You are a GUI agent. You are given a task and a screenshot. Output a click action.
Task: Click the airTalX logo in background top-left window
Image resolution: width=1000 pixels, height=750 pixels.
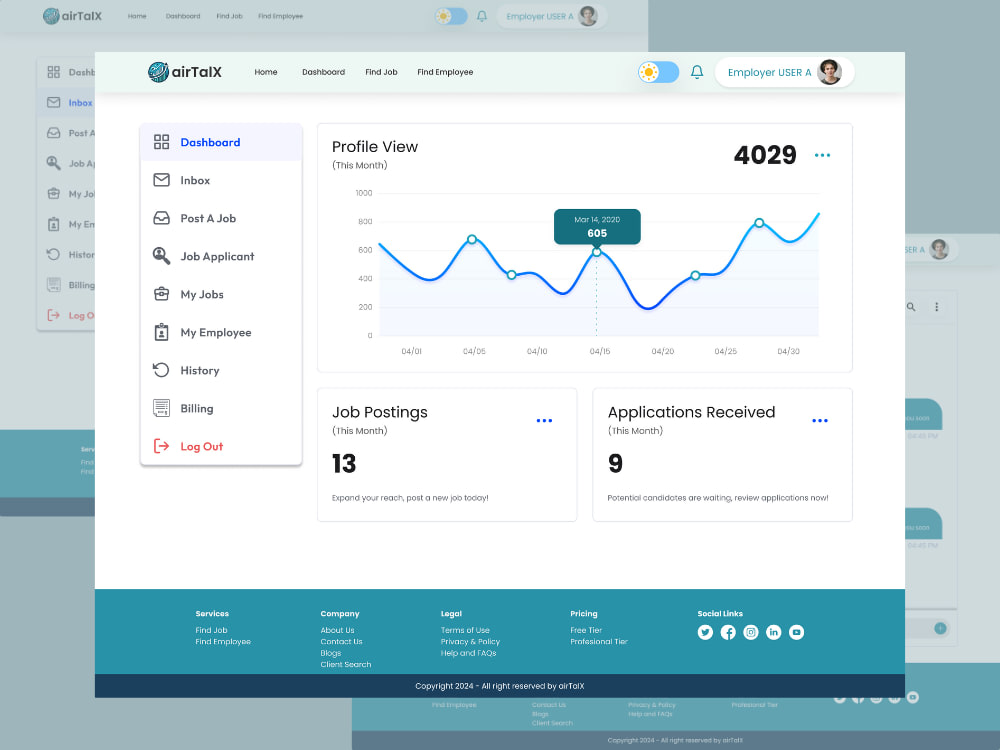pyautogui.click(x=72, y=16)
